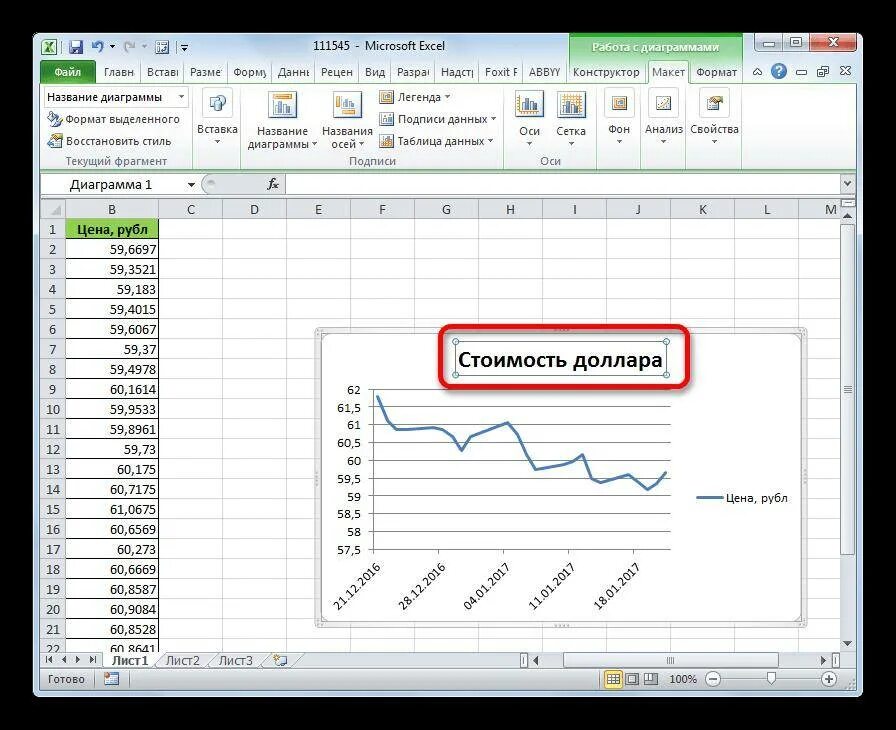Click Формат выделенного button
Screen dimensions: 896x730
tap(113, 119)
